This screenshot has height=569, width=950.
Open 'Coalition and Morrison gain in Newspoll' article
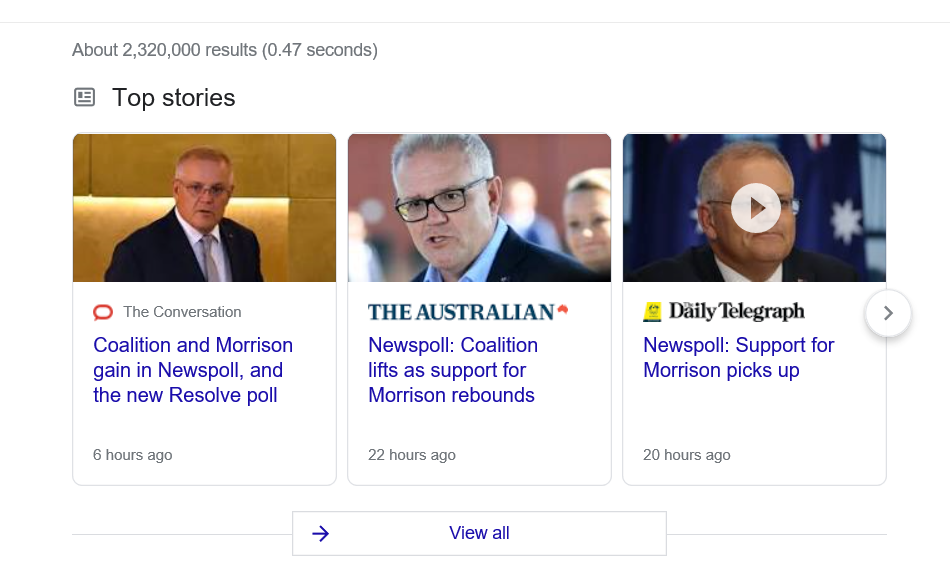pos(193,370)
